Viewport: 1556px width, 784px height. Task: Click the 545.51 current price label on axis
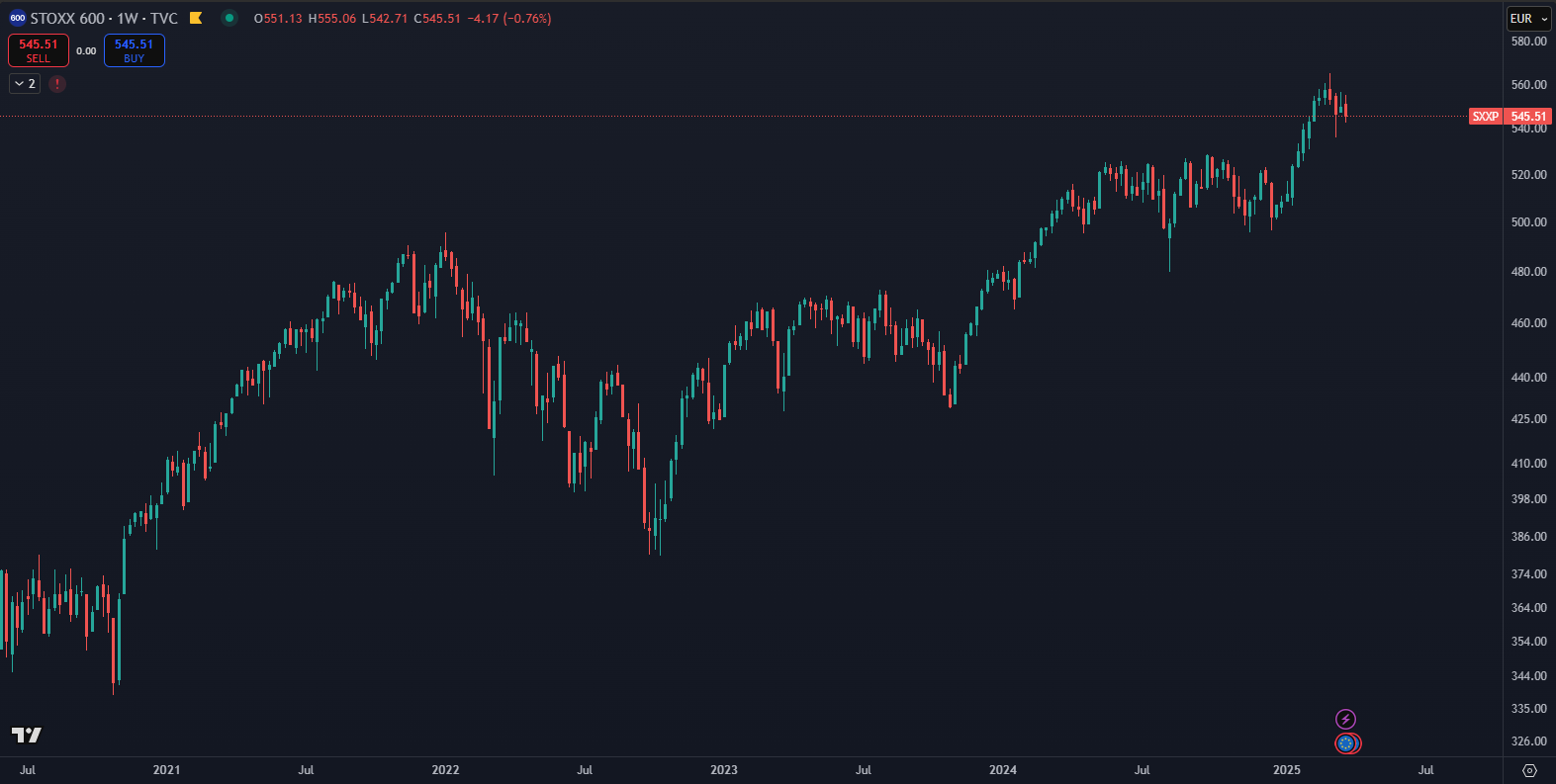(1528, 117)
